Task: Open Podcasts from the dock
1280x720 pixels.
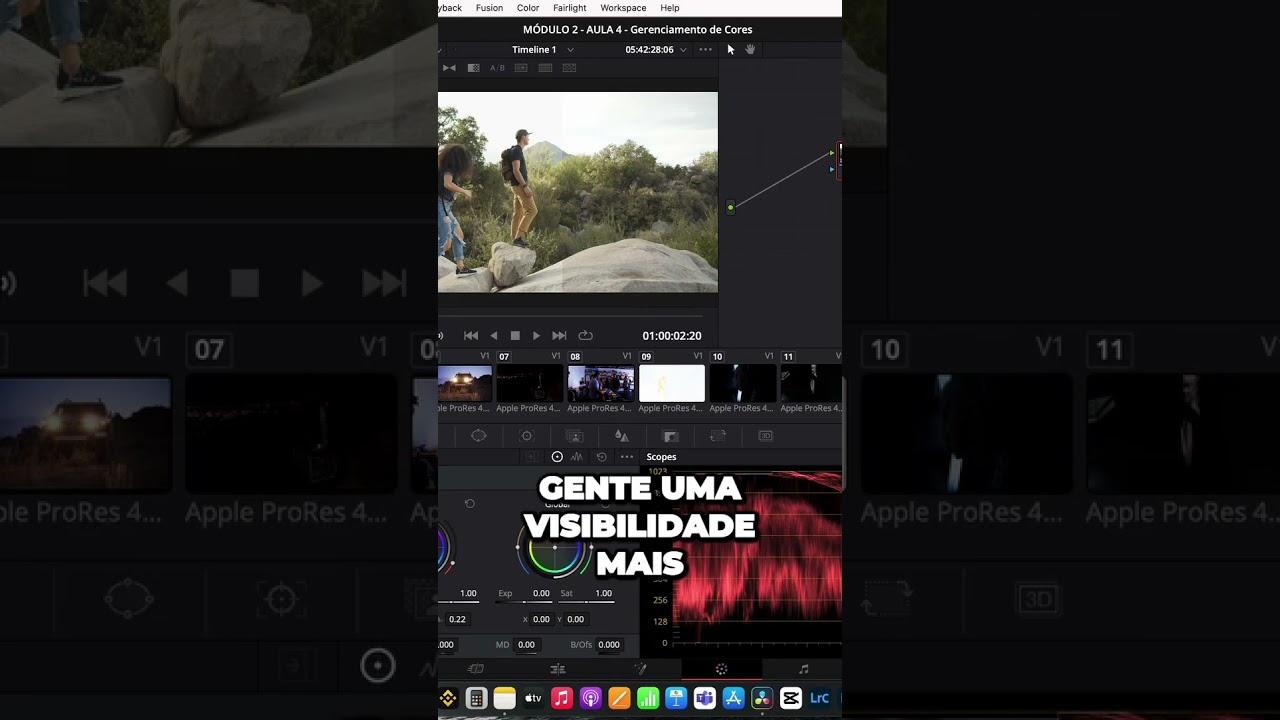Action: tap(590, 698)
